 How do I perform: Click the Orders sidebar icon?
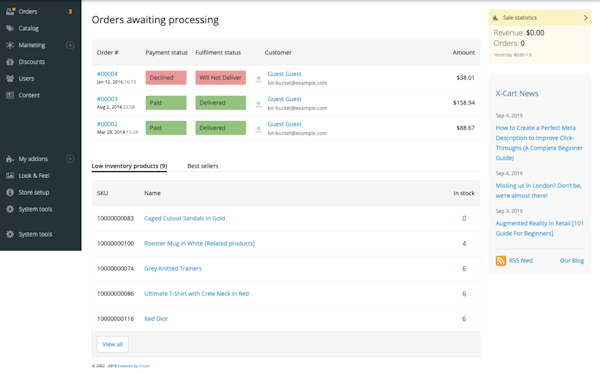click(x=10, y=11)
